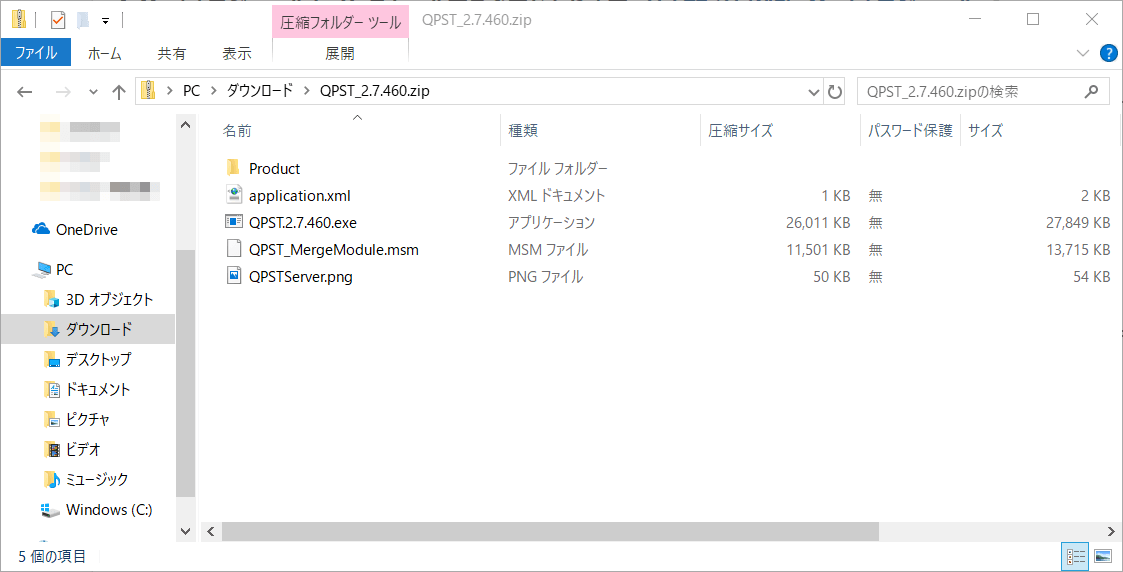The width and height of the screenshot is (1123, 572).
Task: Open the ファイル menu tab
Action: click(35, 53)
